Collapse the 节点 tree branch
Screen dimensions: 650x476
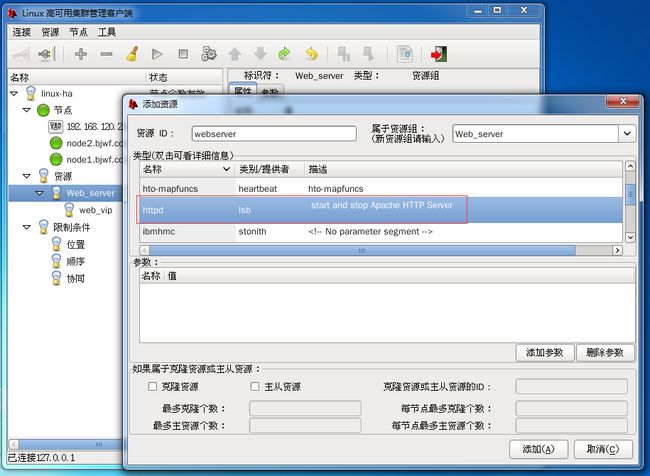point(27,110)
